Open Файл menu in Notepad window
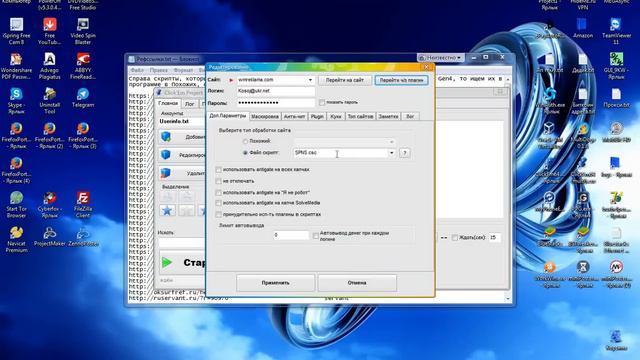This screenshot has height=360, width=640. pyautogui.click(x=137, y=70)
